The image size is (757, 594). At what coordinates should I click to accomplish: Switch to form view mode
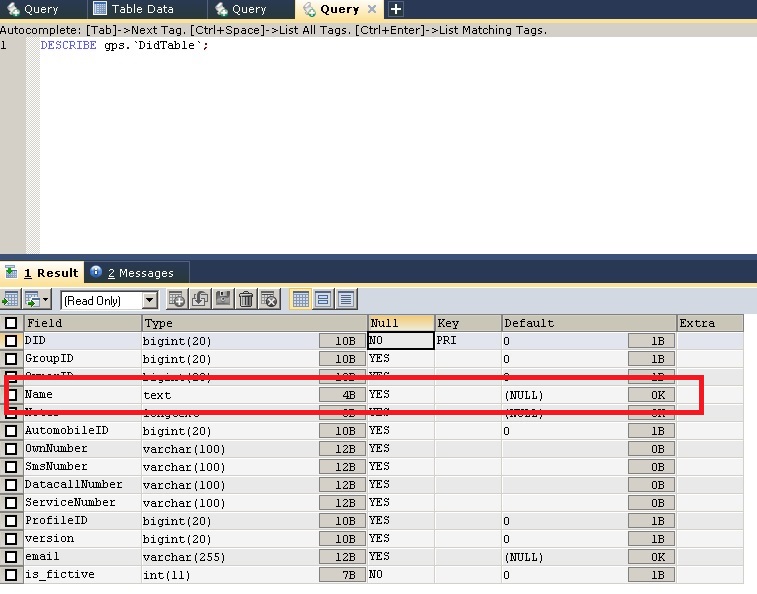[323, 300]
